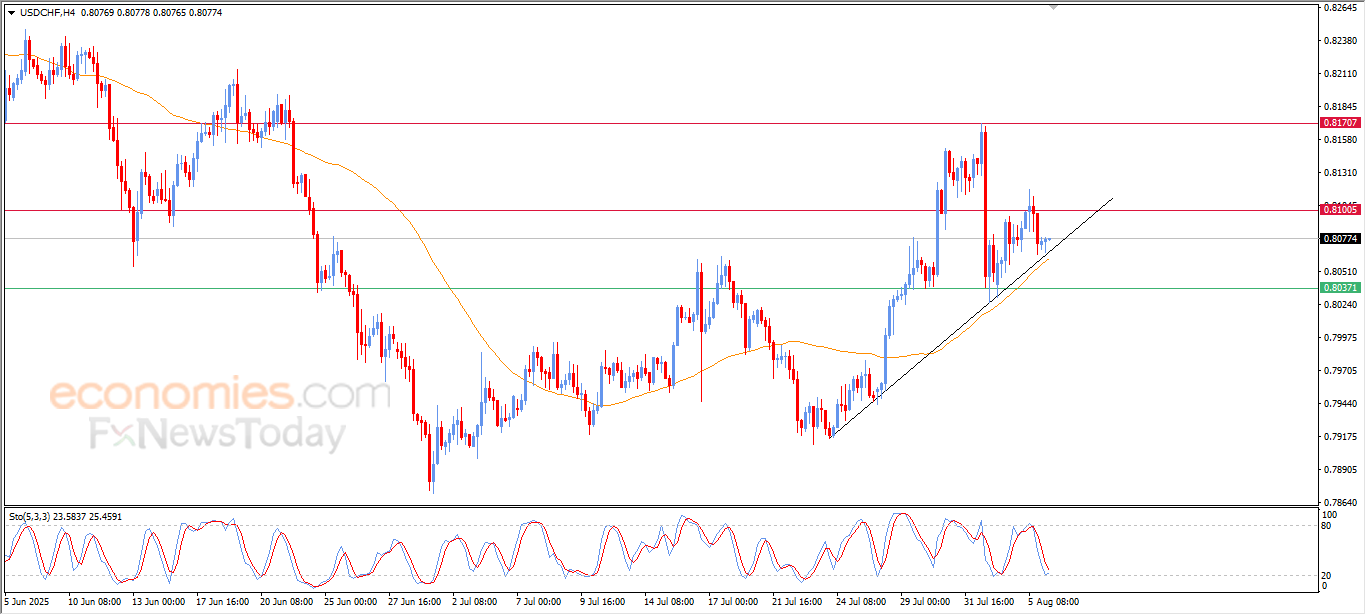Click the 0.82645 price axis value

pyautogui.click(x=1340, y=8)
